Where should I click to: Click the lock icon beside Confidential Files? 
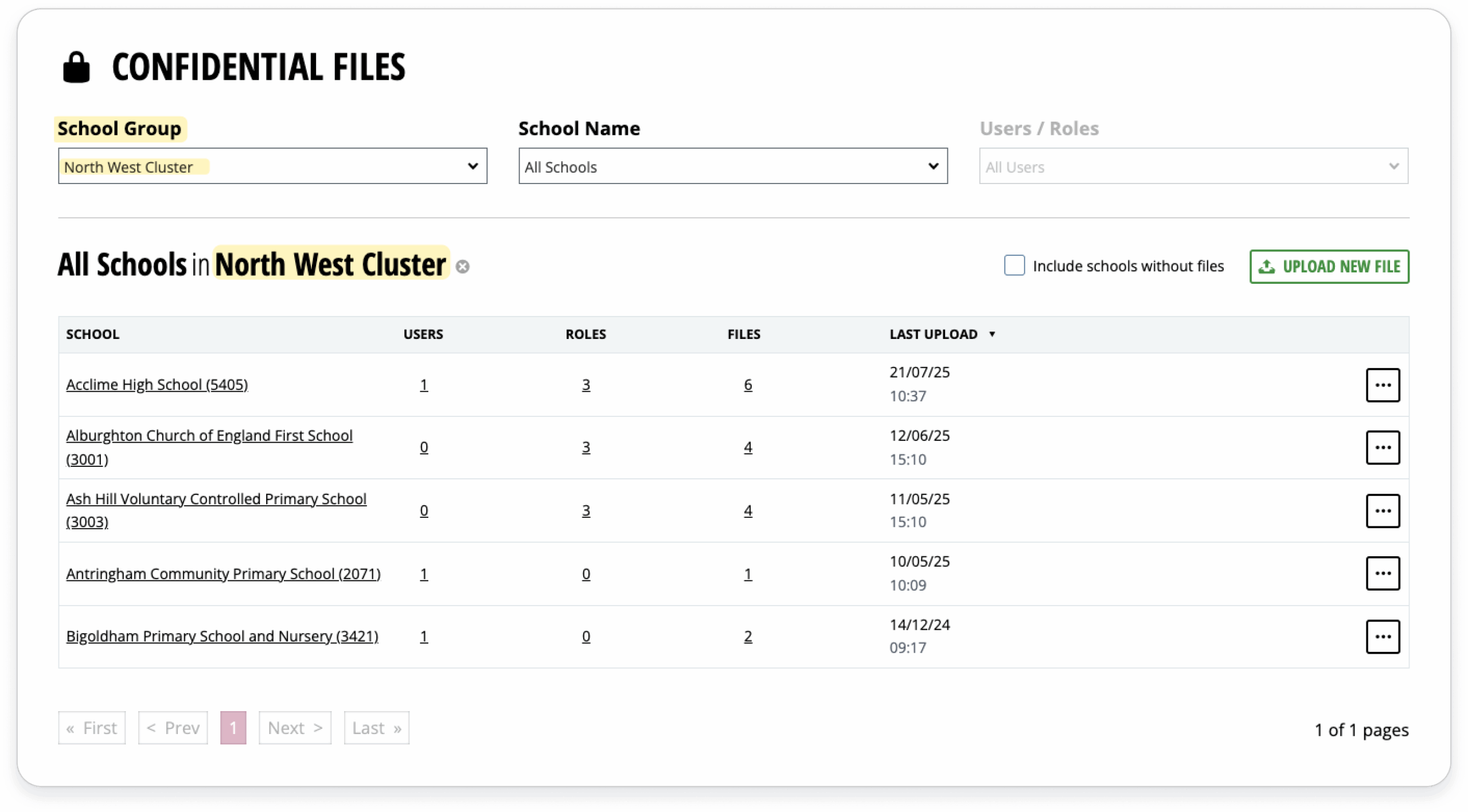click(76, 67)
